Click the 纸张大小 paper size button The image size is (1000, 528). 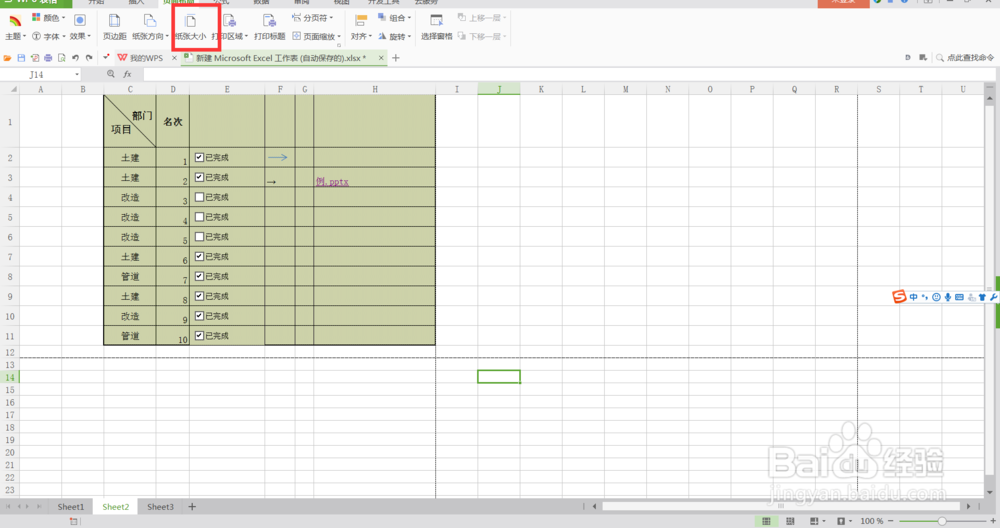click(190, 27)
